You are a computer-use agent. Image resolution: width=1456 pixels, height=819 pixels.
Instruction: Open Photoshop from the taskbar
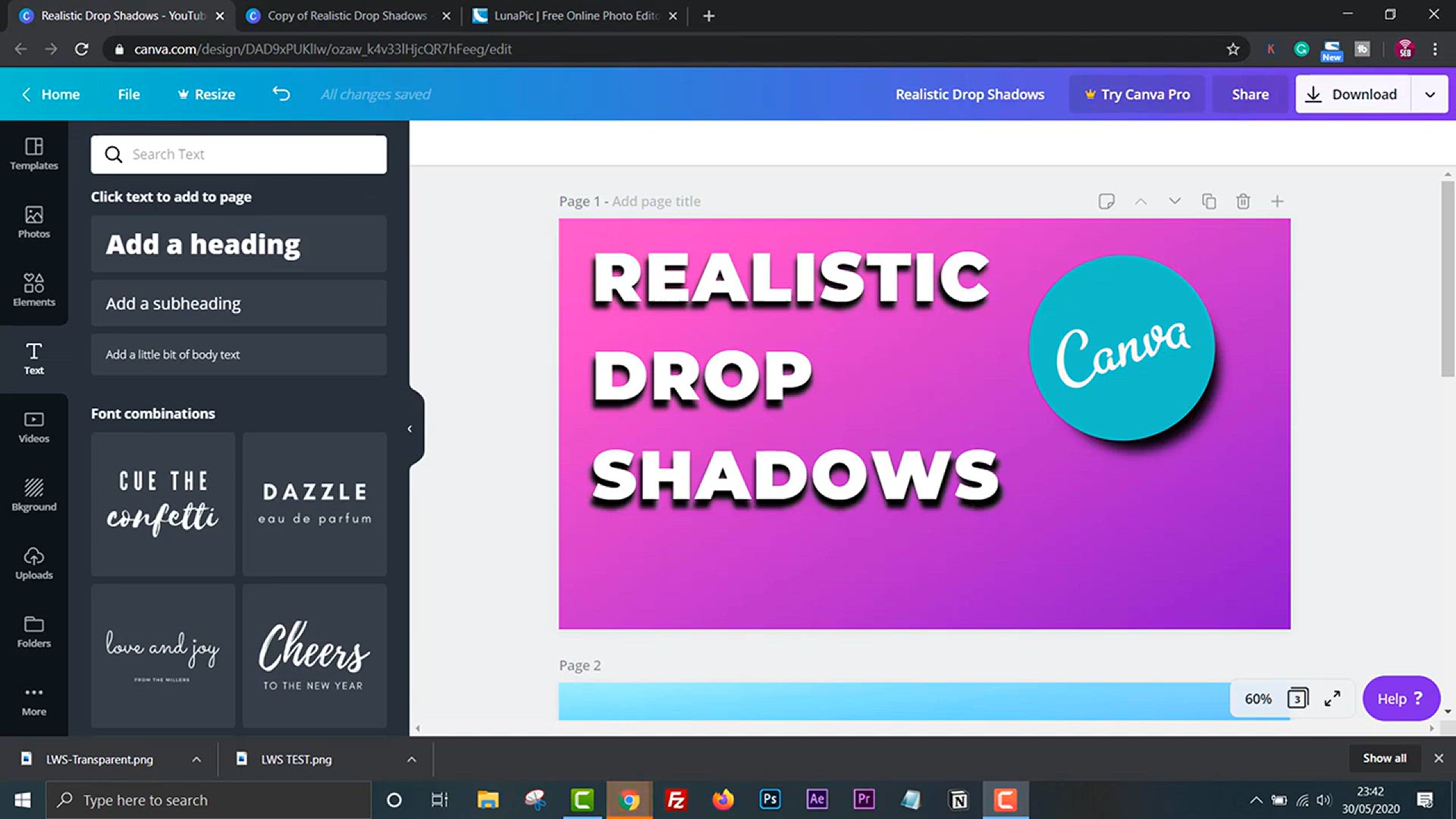[770, 799]
